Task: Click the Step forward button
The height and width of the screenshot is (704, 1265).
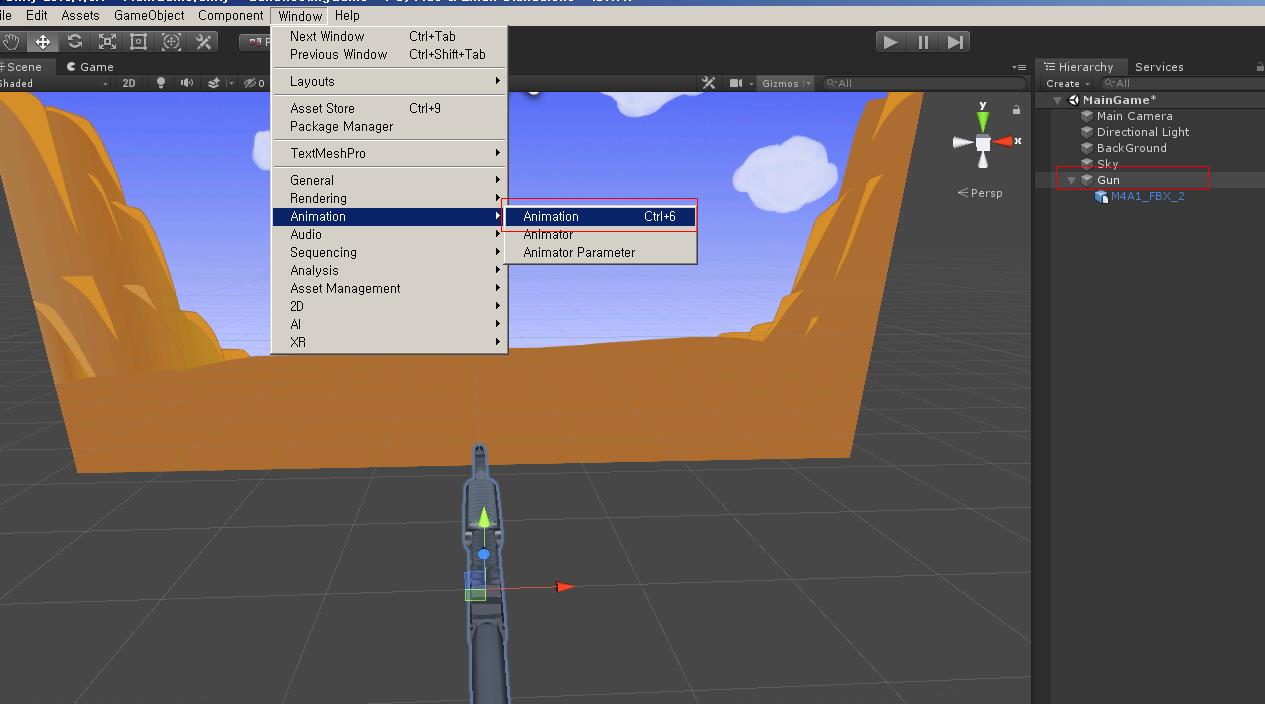Action: click(x=955, y=42)
